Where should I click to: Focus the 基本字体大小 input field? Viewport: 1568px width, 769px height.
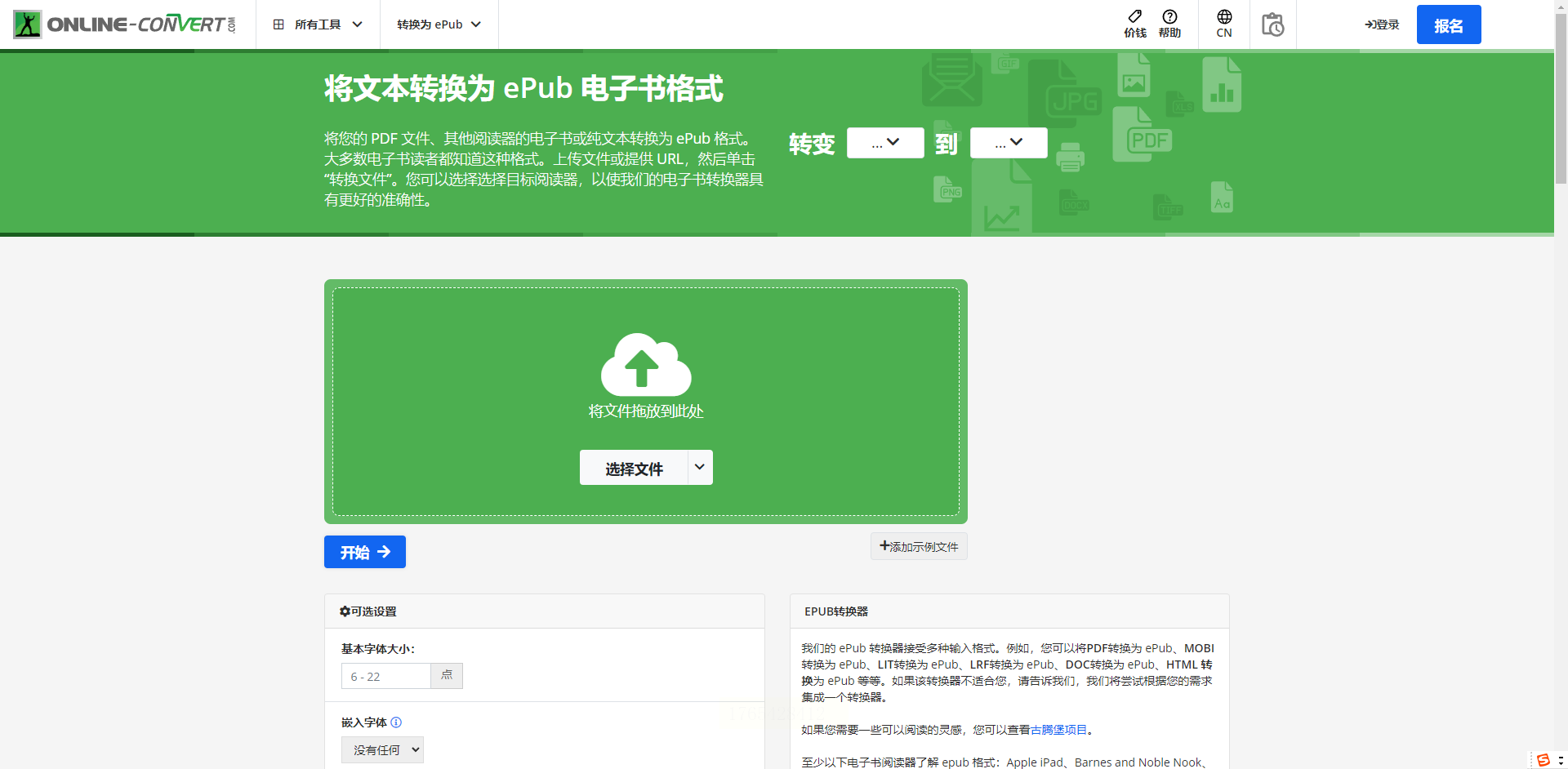pyautogui.click(x=385, y=676)
